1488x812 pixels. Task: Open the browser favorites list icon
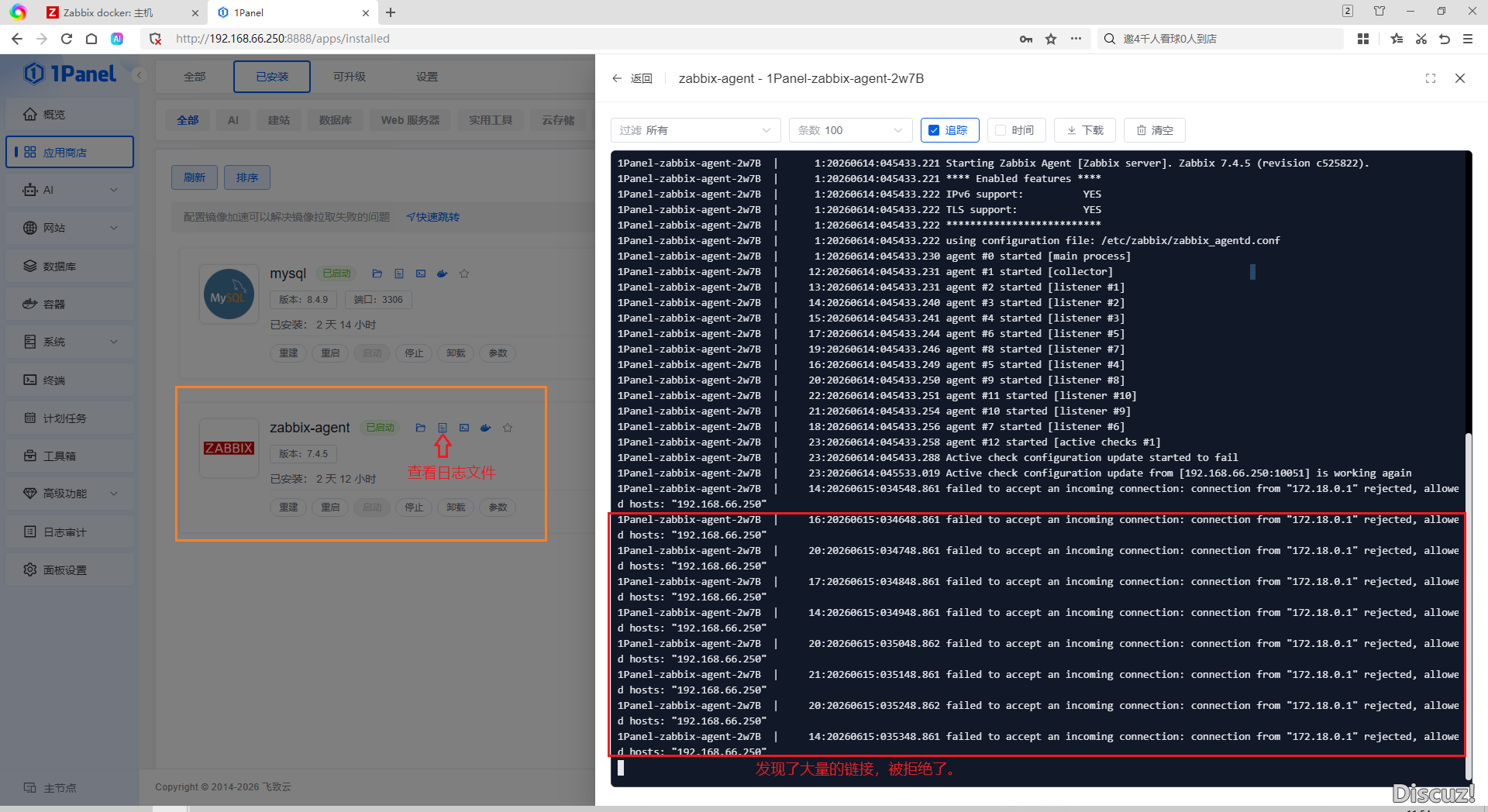coord(1397,39)
